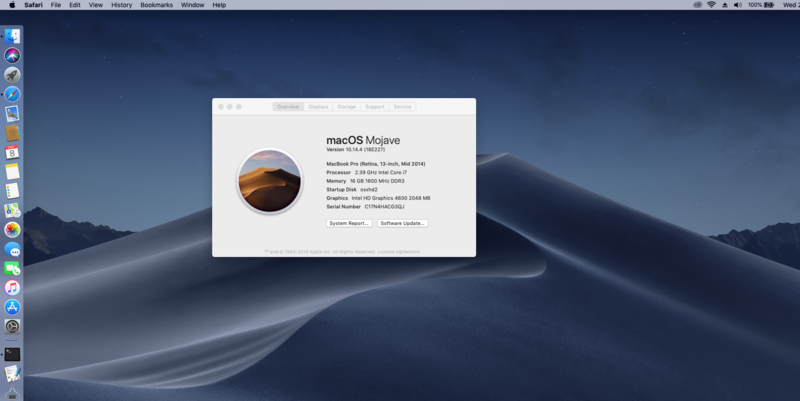Open Finder from the Dock

12,36
